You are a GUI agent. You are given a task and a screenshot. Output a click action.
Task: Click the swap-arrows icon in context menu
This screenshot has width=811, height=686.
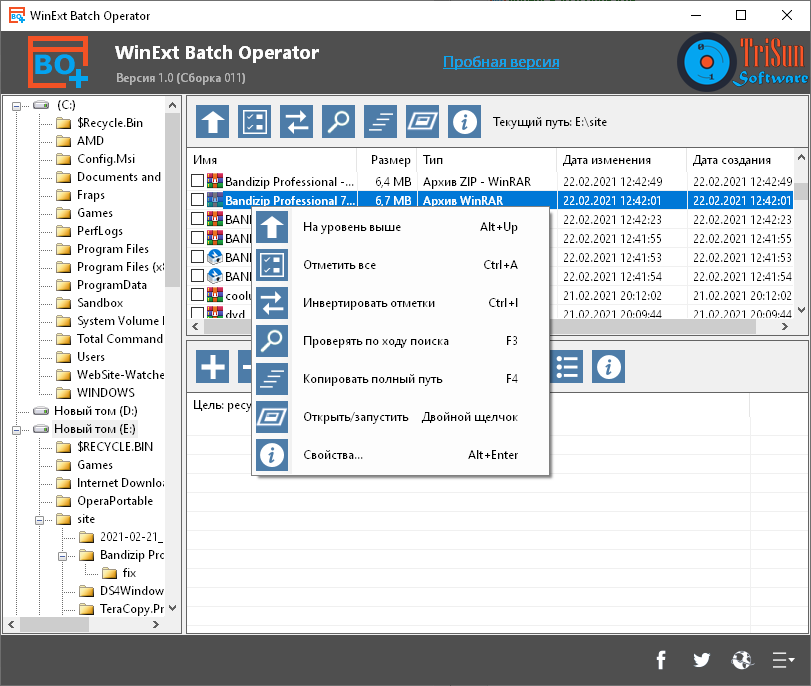[x=272, y=303]
